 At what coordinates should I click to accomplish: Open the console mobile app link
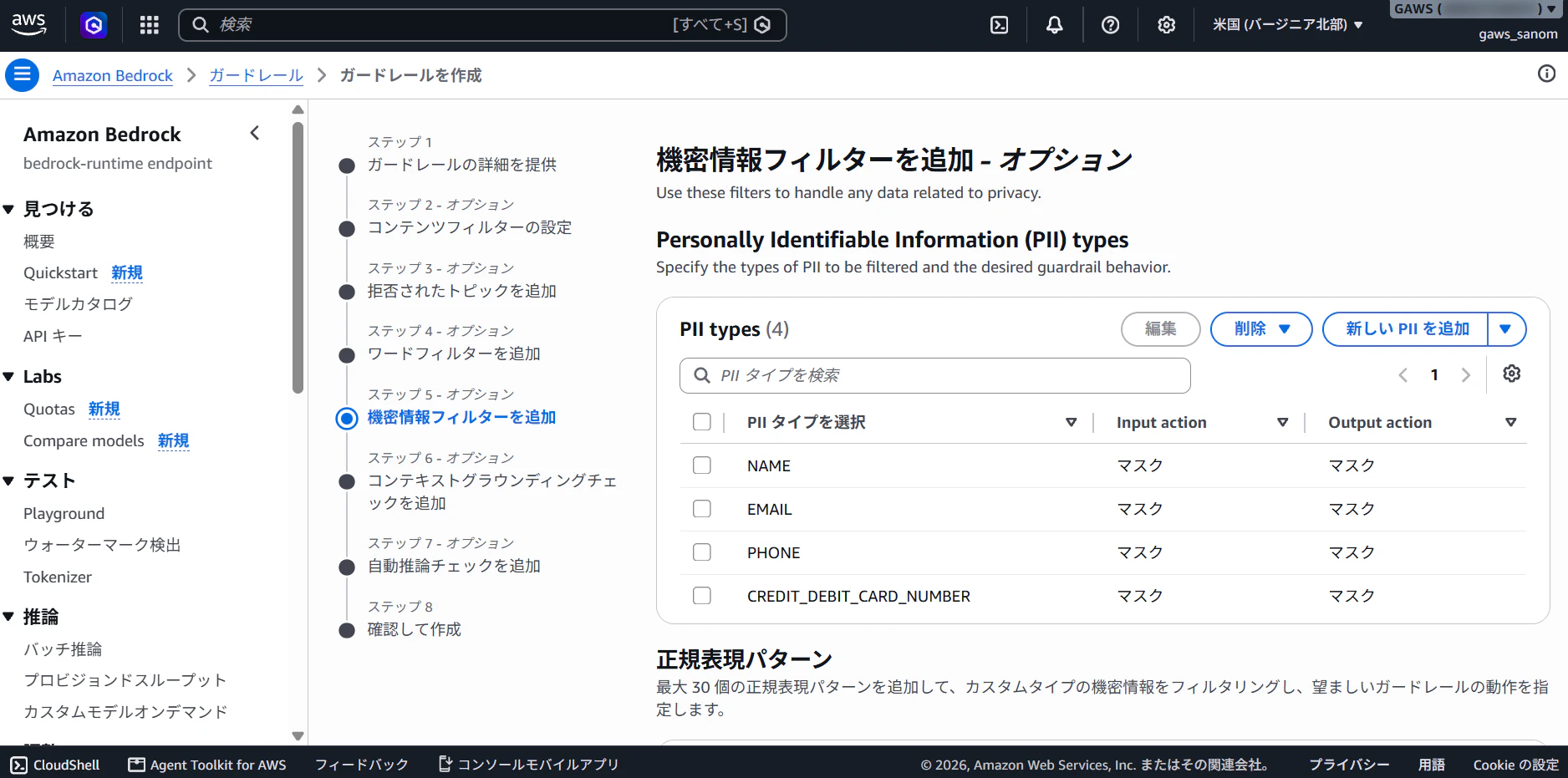click(x=528, y=765)
